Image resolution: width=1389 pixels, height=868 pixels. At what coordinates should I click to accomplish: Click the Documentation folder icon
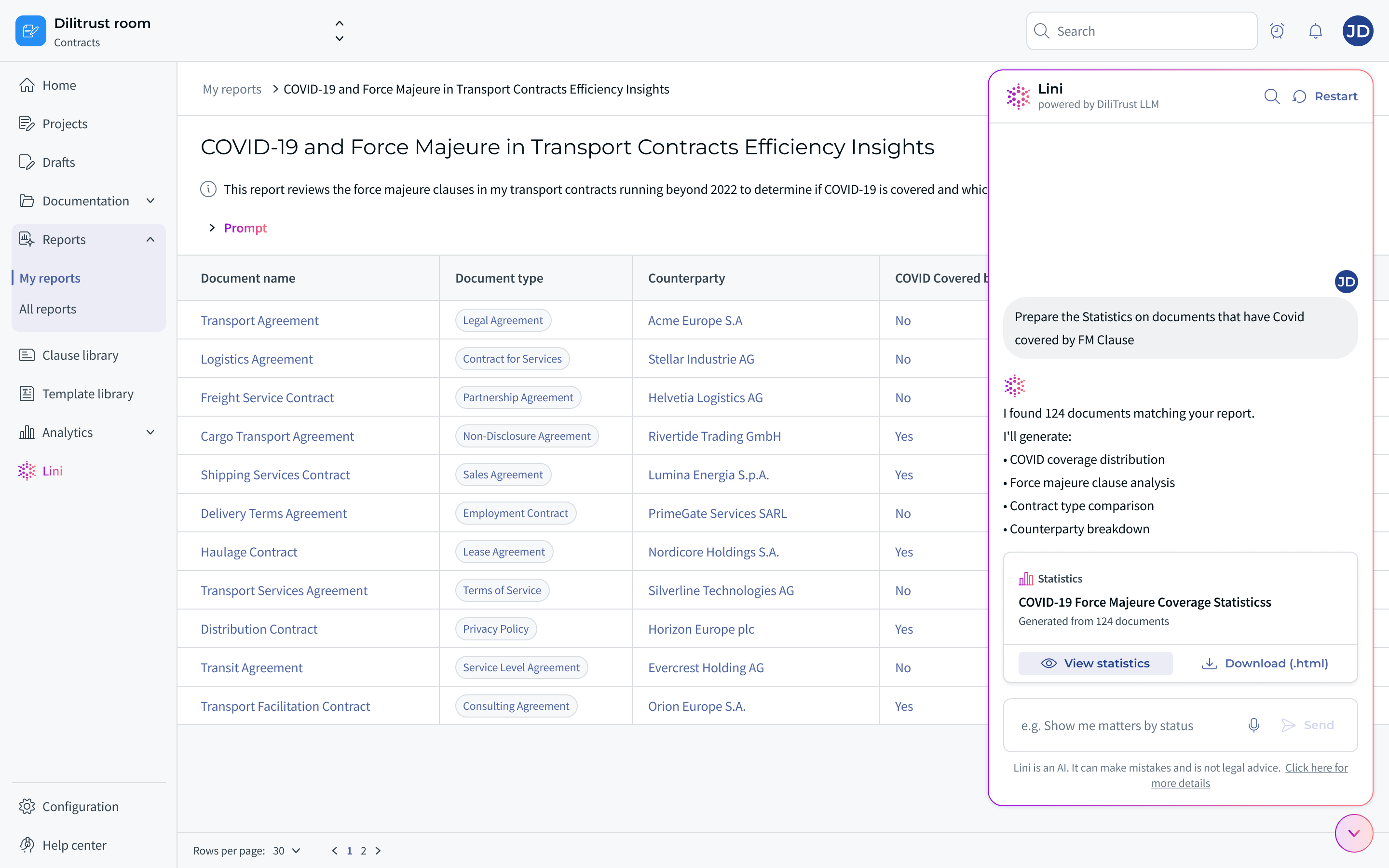point(27,200)
